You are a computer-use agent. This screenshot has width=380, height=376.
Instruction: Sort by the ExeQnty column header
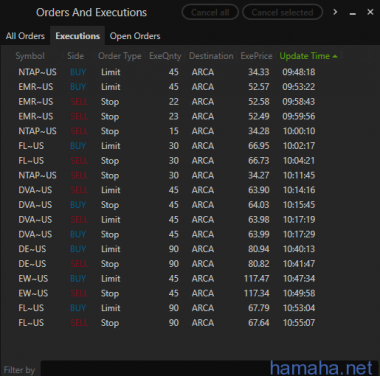pyautogui.click(x=165, y=56)
